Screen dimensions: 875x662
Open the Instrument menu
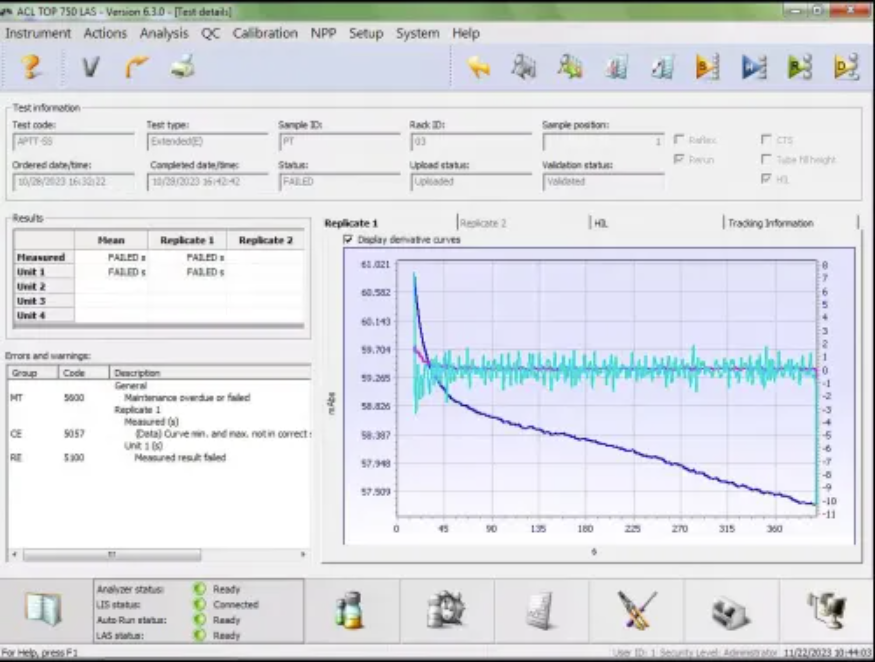pyautogui.click(x=38, y=33)
